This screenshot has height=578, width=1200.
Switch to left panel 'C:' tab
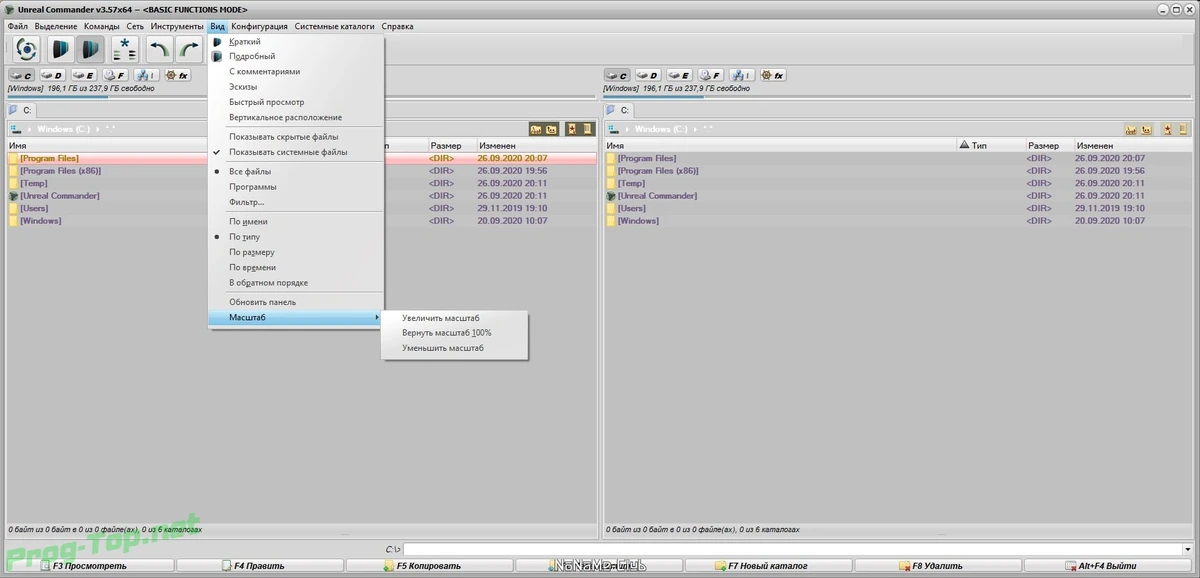(23, 110)
